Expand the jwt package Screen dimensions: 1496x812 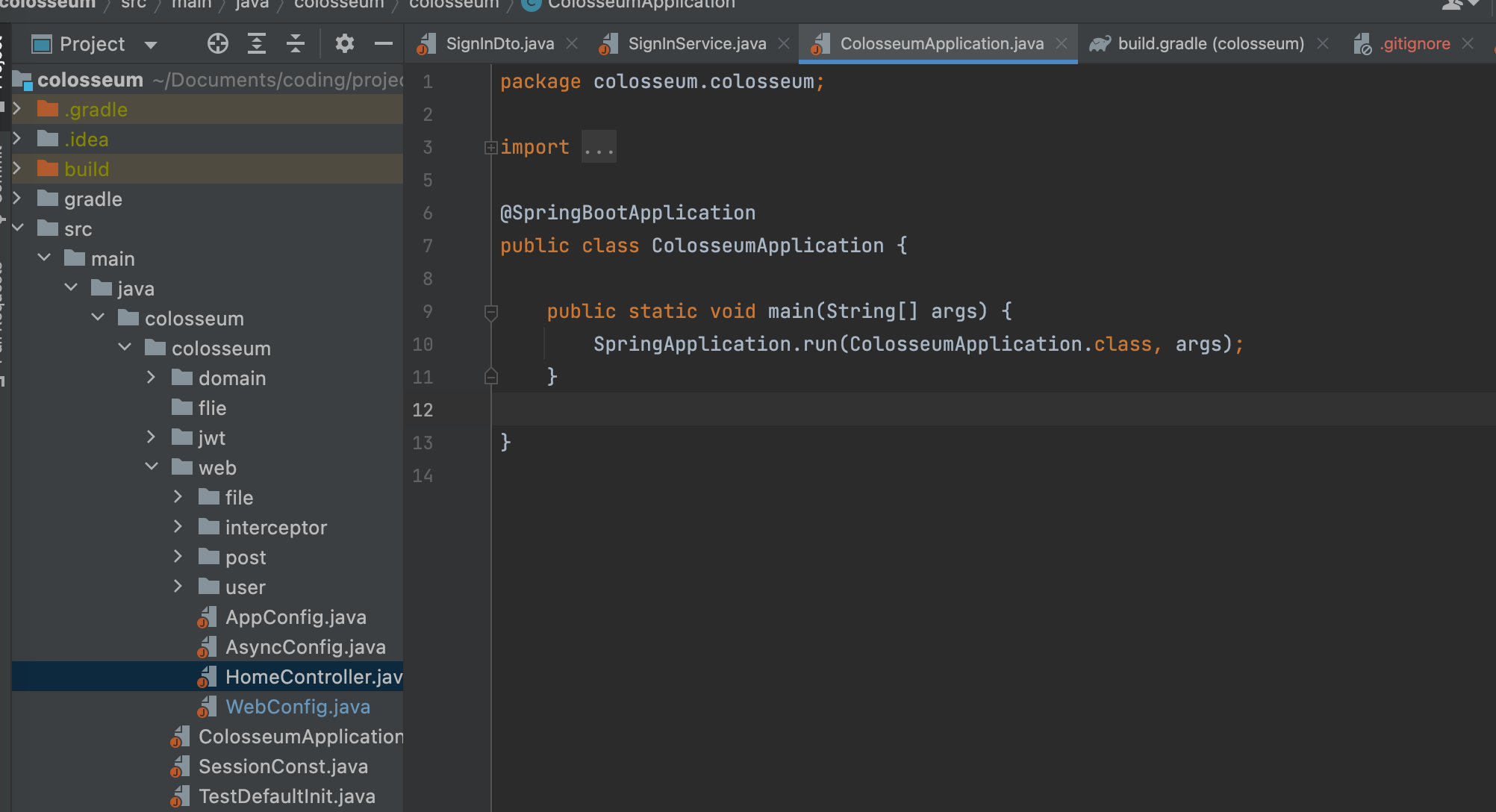152,437
